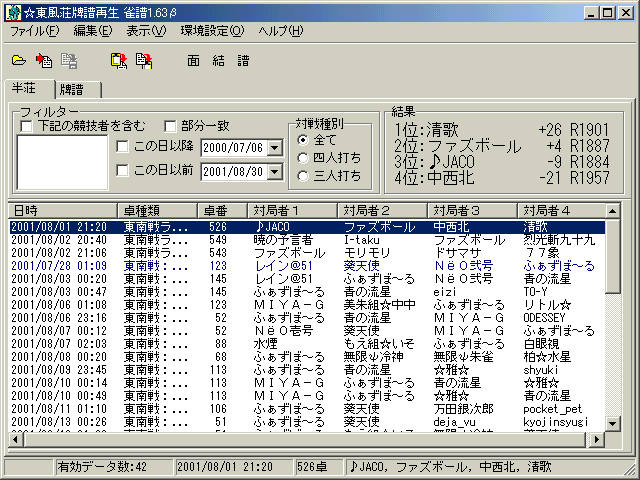The height and width of the screenshot is (480, 640).
Task: Click the 結 toolbar button
Action: coord(218,60)
